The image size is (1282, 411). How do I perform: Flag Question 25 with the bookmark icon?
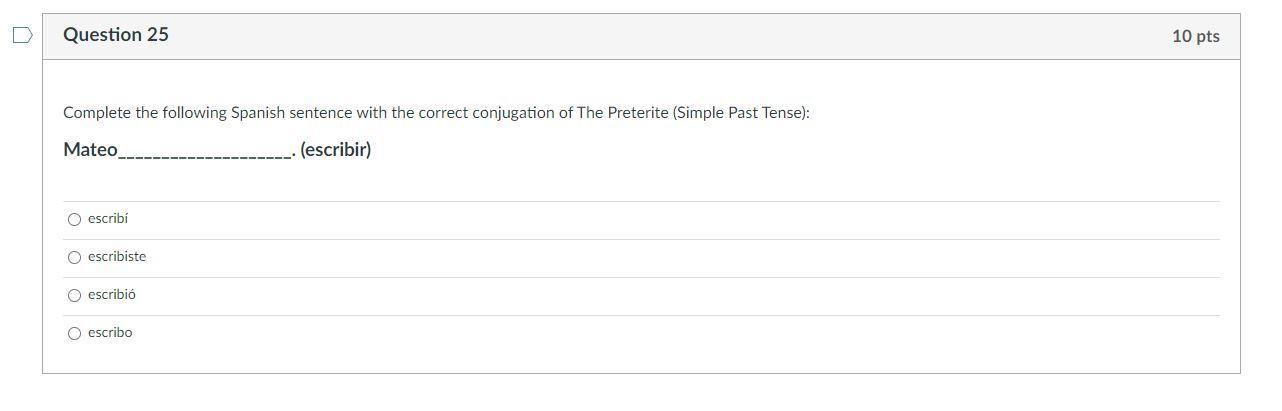click(x=22, y=36)
